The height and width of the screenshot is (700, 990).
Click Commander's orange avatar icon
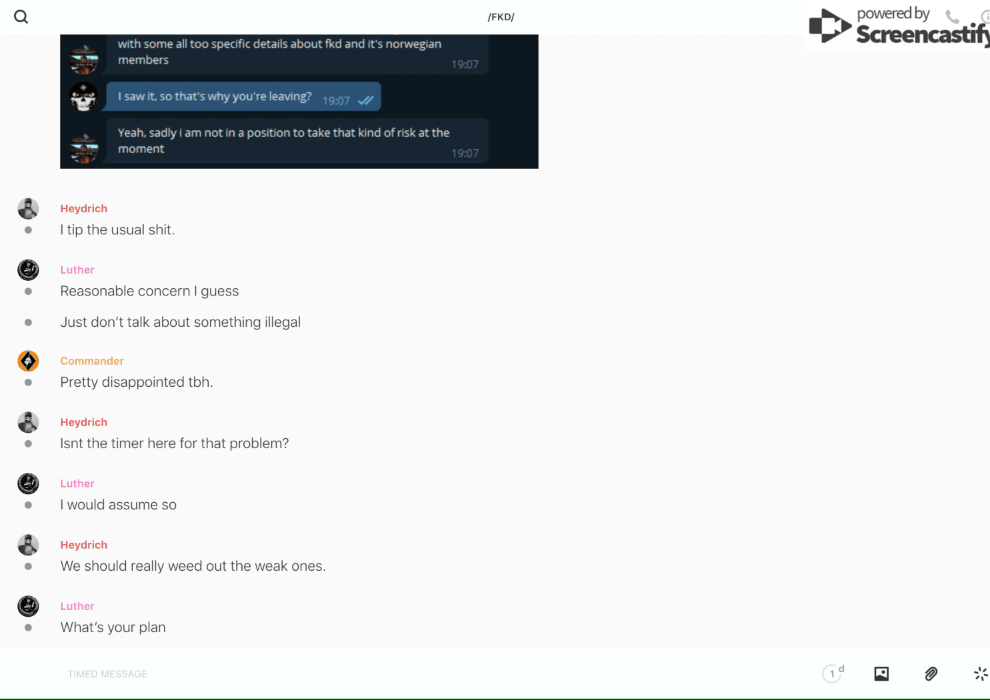click(x=28, y=361)
